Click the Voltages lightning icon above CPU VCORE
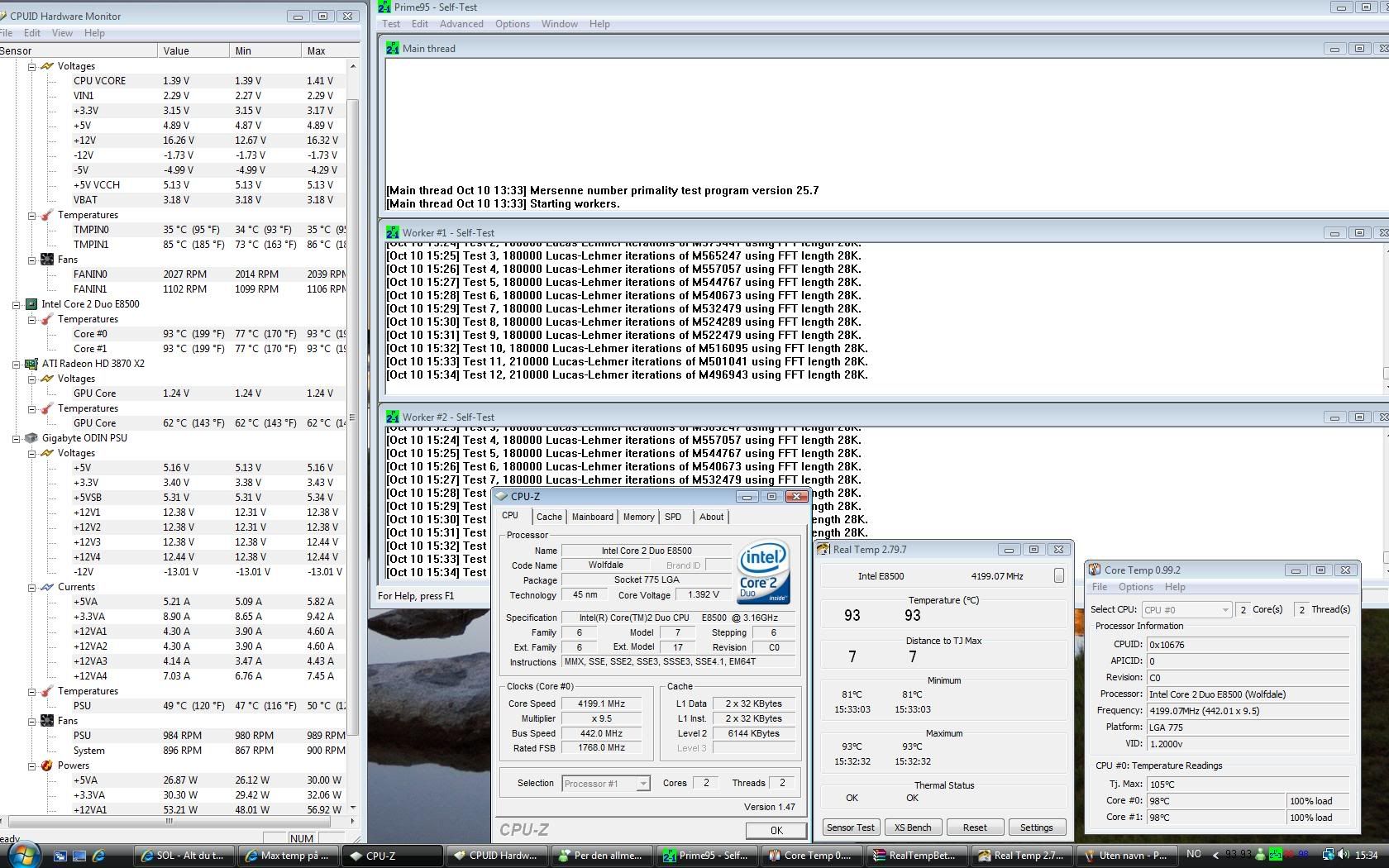1389x868 pixels. click(x=47, y=66)
